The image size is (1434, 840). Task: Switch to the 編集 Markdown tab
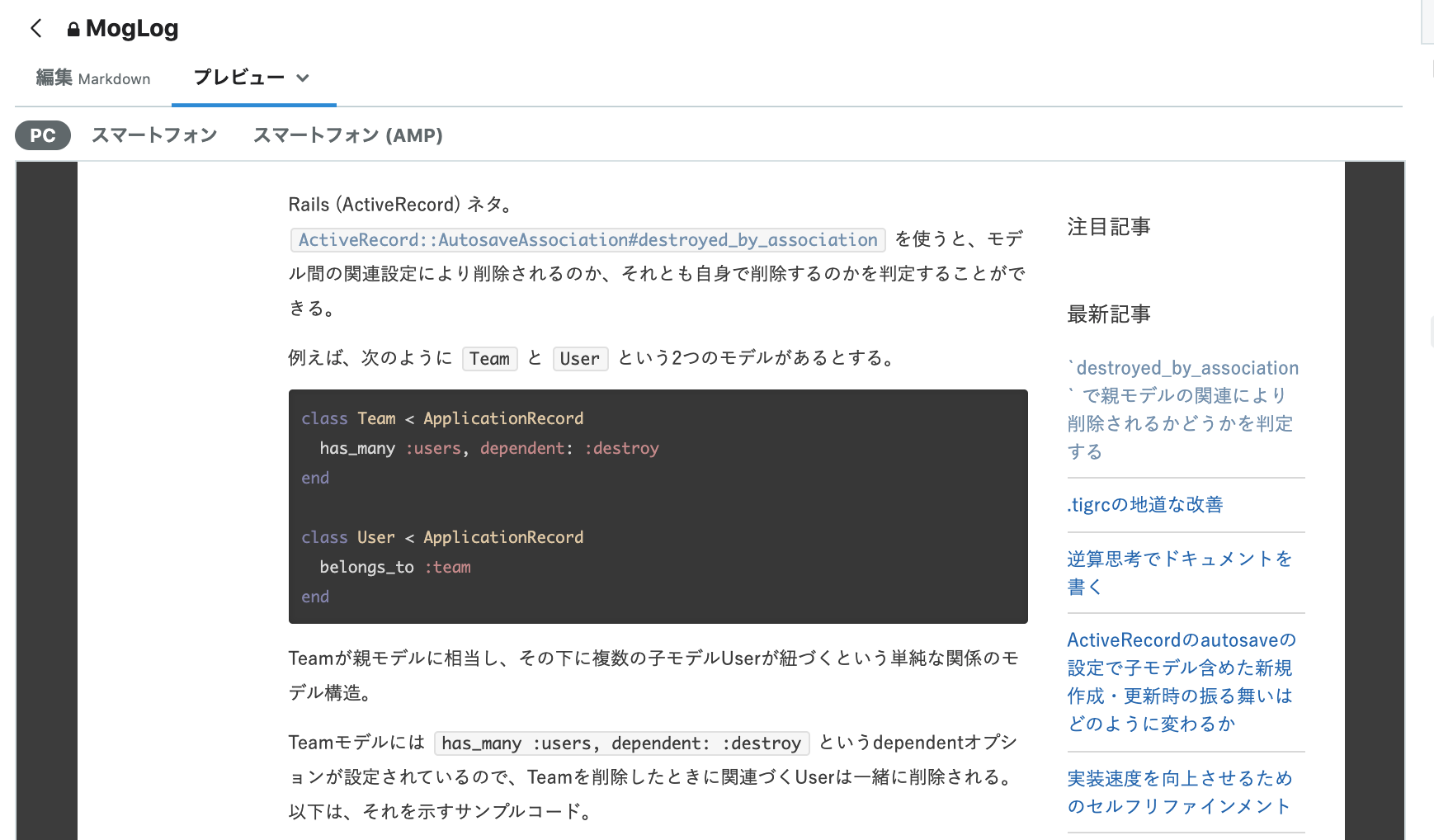(x=93, y=78)
